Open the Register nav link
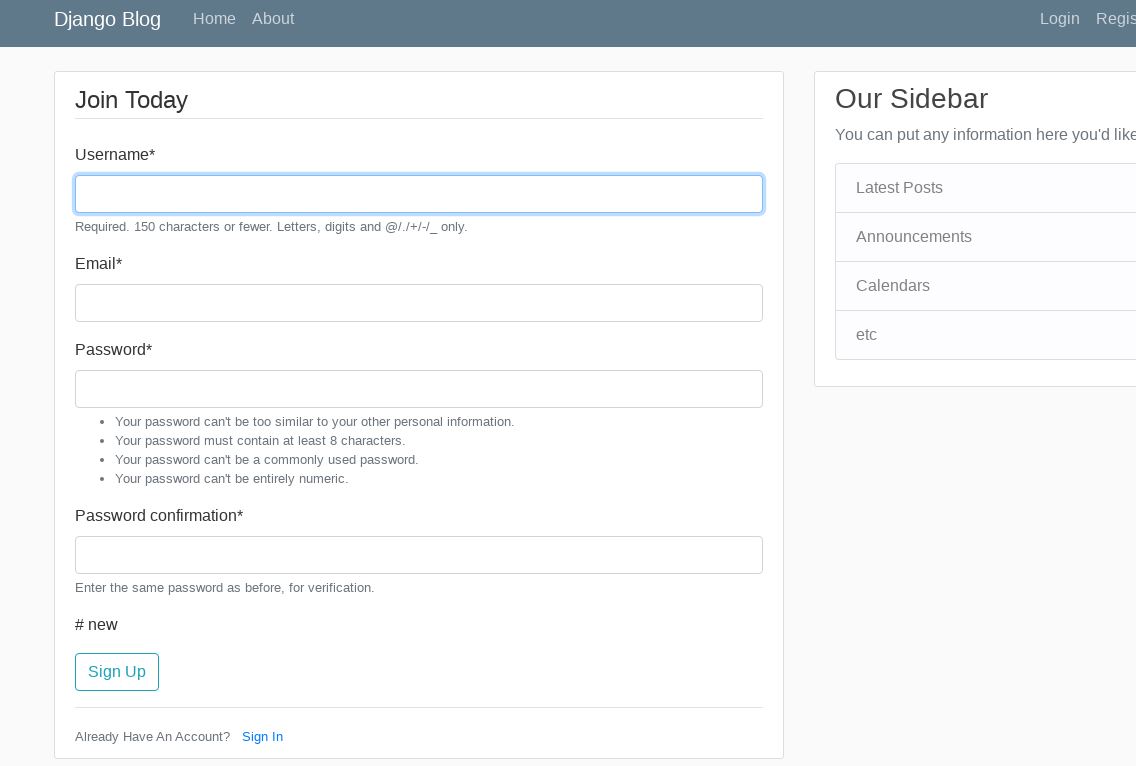Viewport: 1136px width, 766px height. pos(1116,19)
